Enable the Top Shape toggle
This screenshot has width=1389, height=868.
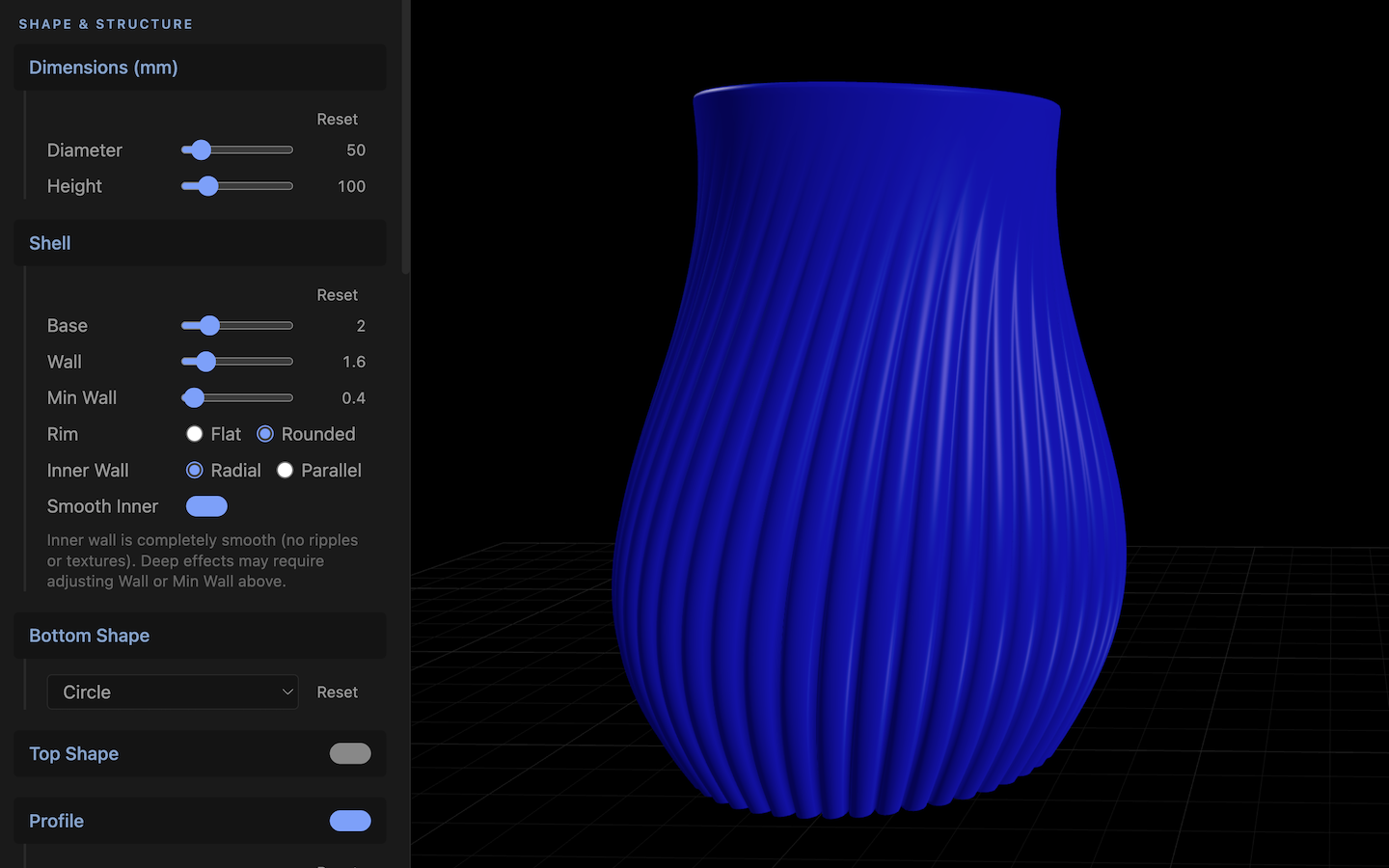pyautogui.click(x=350, y=753)
